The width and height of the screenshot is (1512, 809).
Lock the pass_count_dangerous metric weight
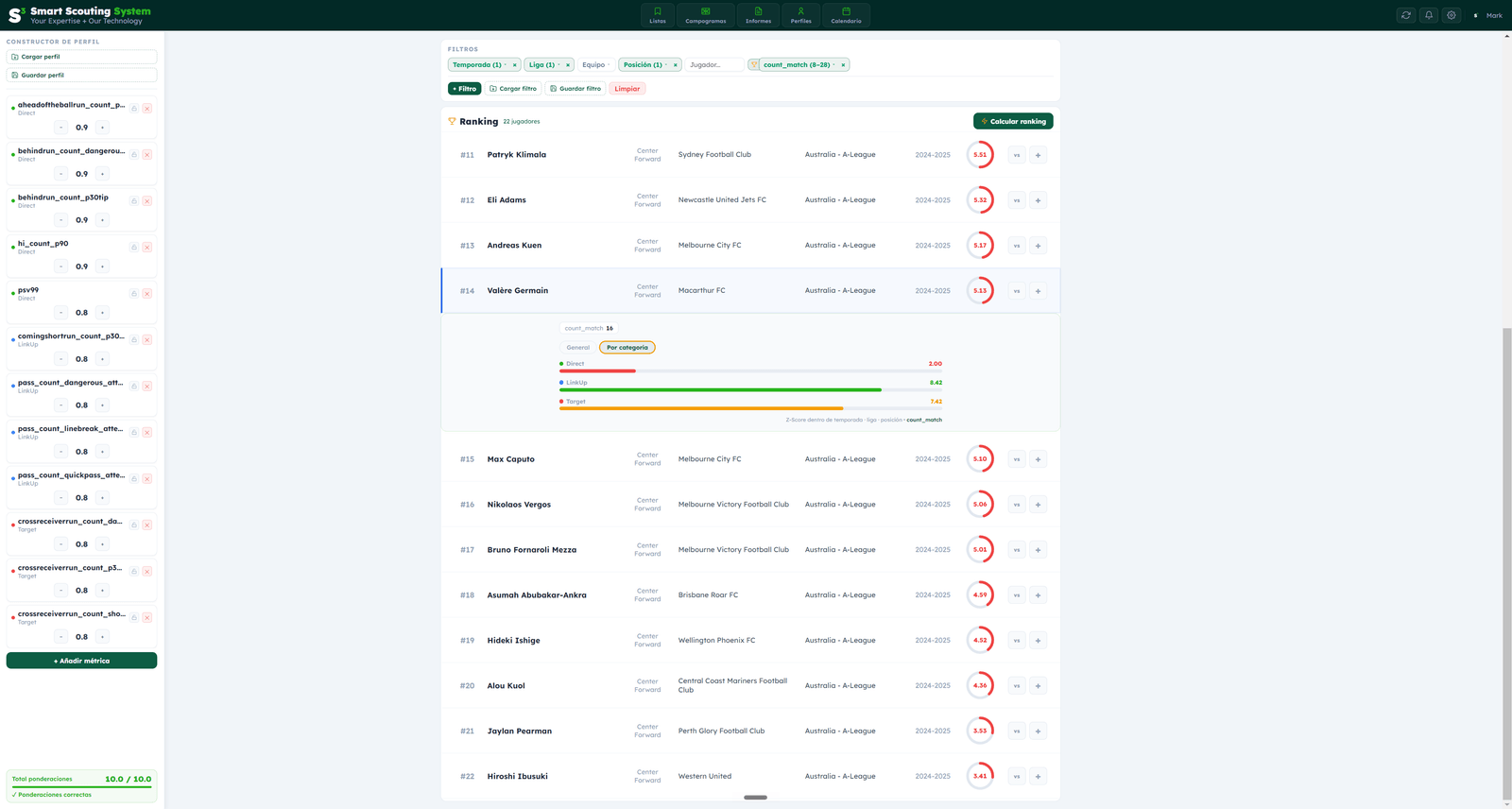pos(134,387)
